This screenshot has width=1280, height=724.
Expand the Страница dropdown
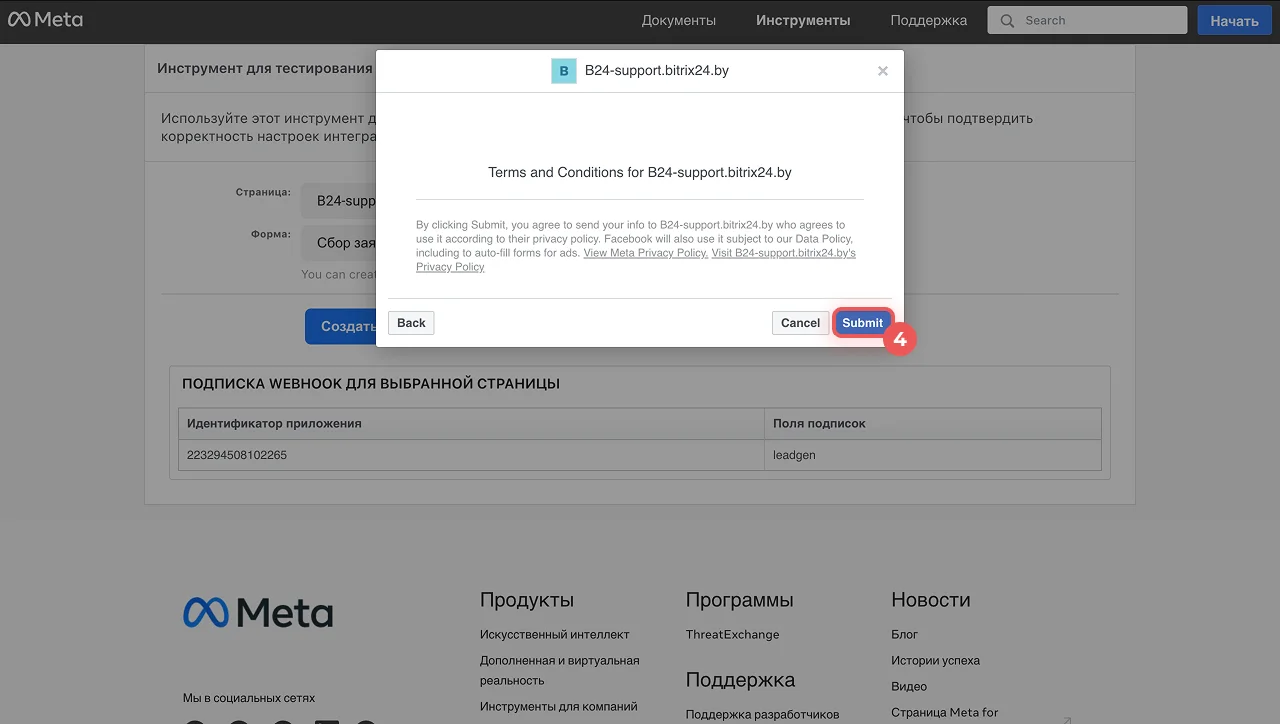(x=340, y=200)
